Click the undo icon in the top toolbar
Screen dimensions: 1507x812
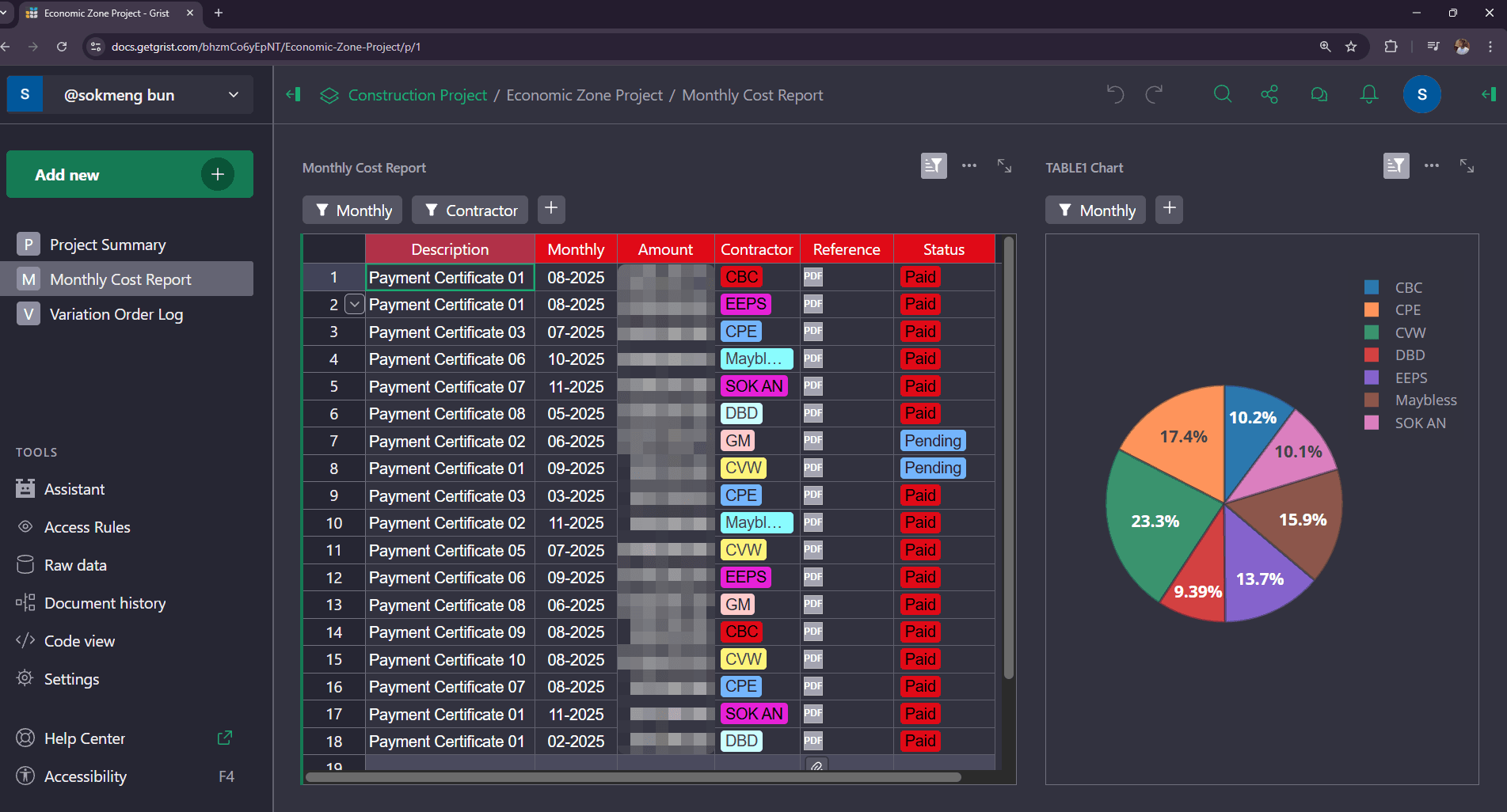pos(1115,94)
